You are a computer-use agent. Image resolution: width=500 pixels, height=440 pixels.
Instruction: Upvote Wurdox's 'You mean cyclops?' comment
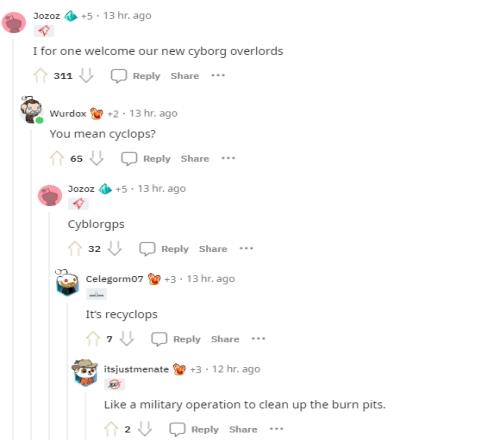[57, 158]
